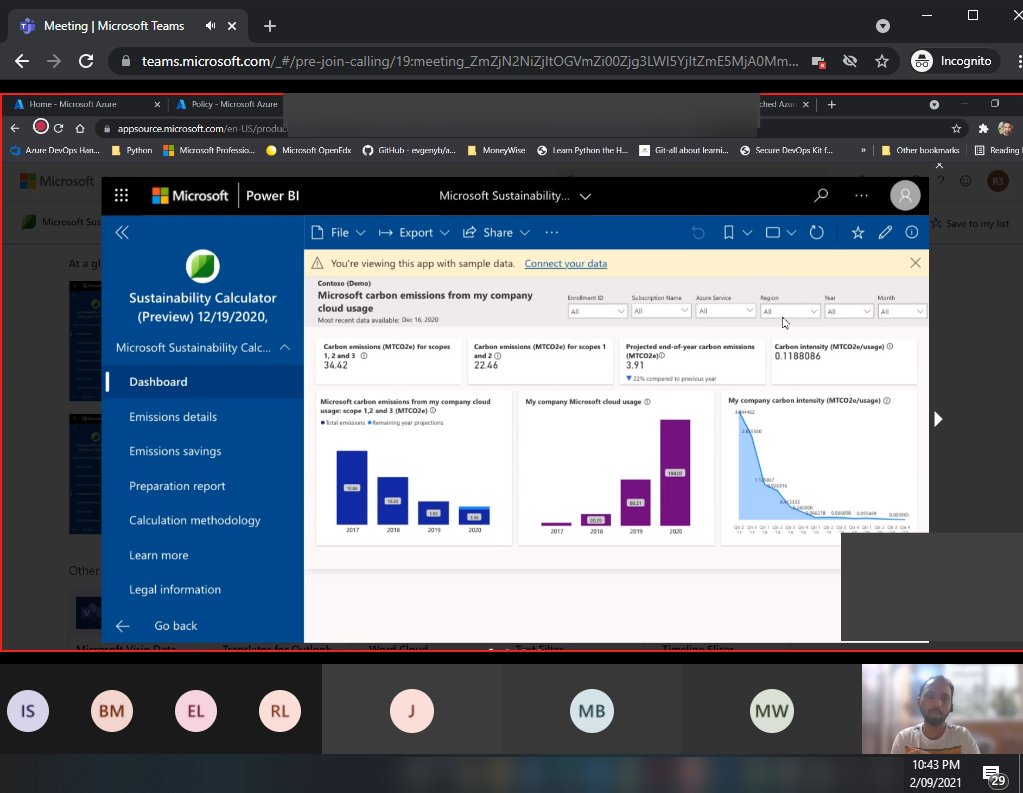Screen dimensions: 1023x793
Task: Open the Python bookmark folder
Action: (x=132, y=150)
